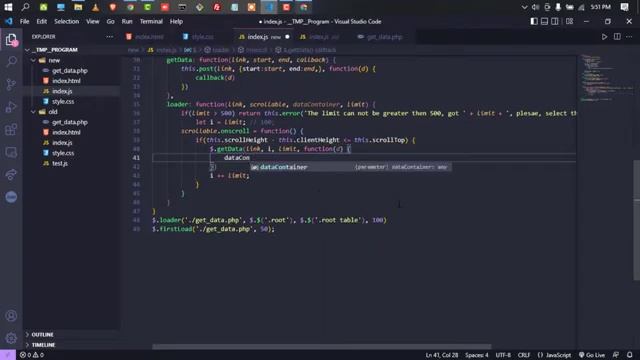The height and width of the screenshot is (360, 640).
Task: Open test.js in the old folder
Action: click(x=60, y=163)
